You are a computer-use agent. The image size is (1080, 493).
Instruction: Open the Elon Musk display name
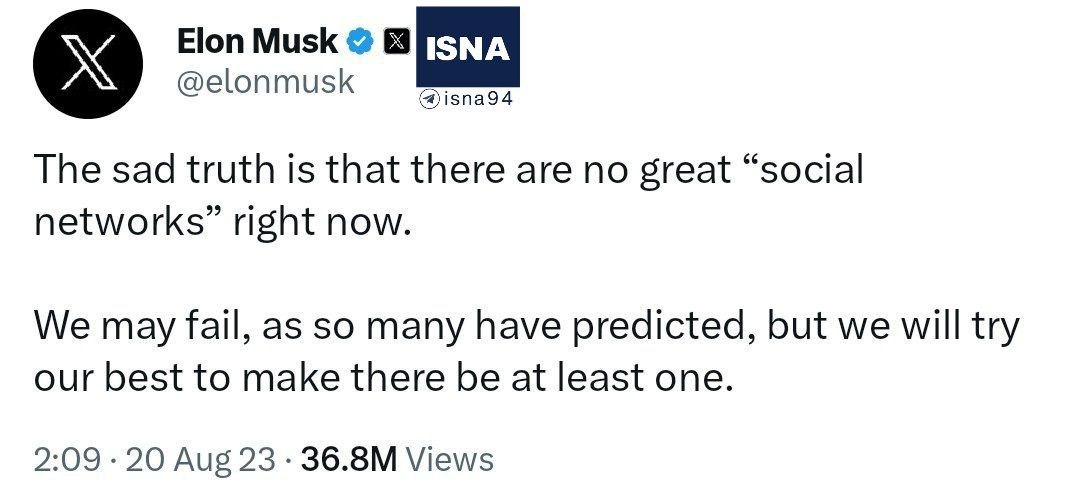pos(257,41)
